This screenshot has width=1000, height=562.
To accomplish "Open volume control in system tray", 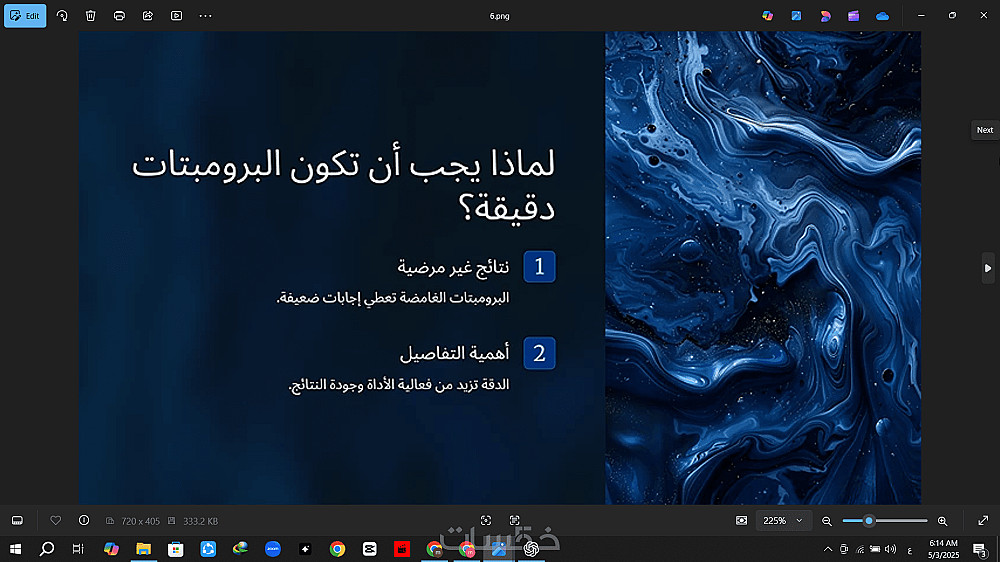I will coord(891,549).
